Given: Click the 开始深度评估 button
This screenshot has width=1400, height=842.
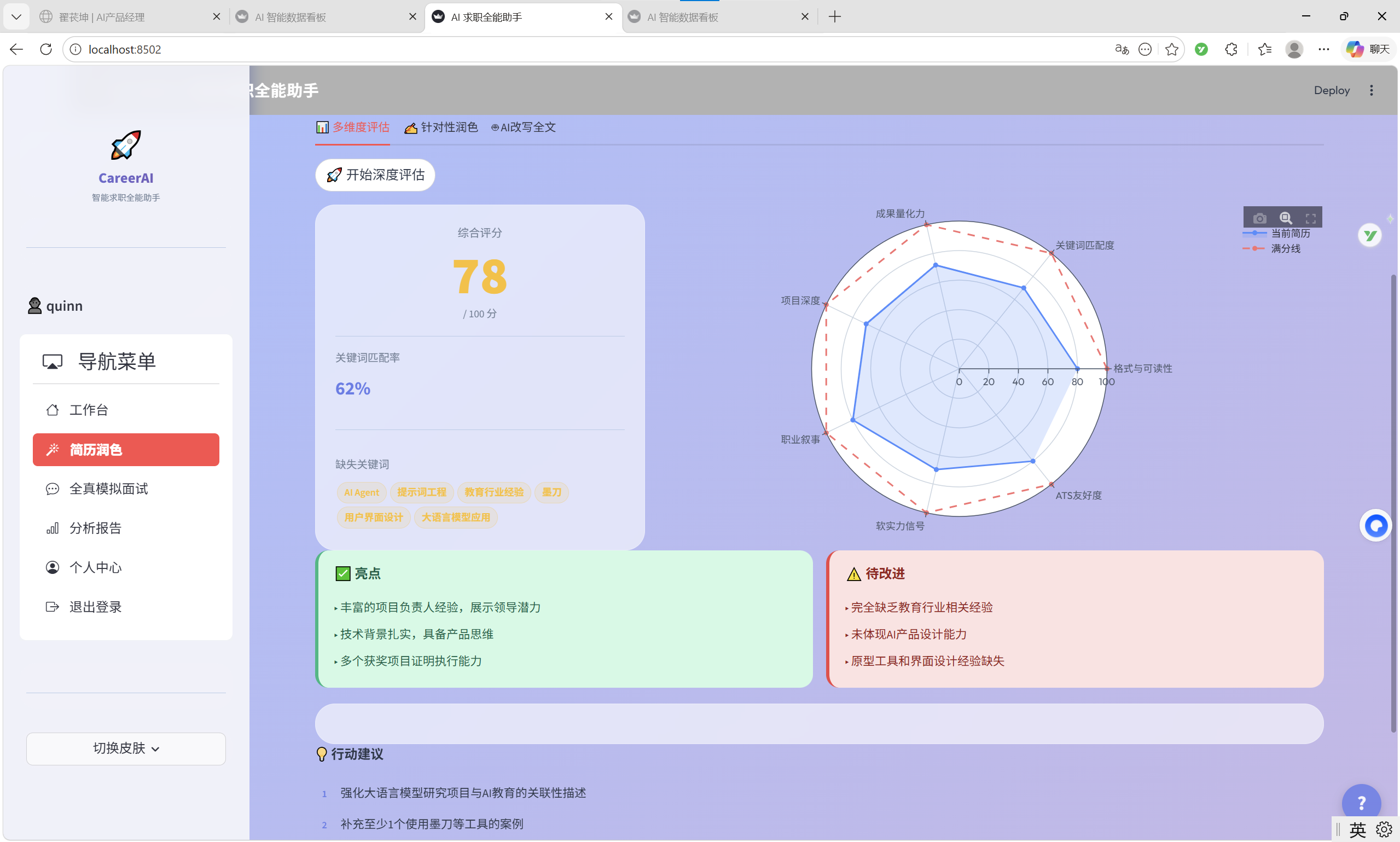Looking at the screenshot, I should [374, 175].
